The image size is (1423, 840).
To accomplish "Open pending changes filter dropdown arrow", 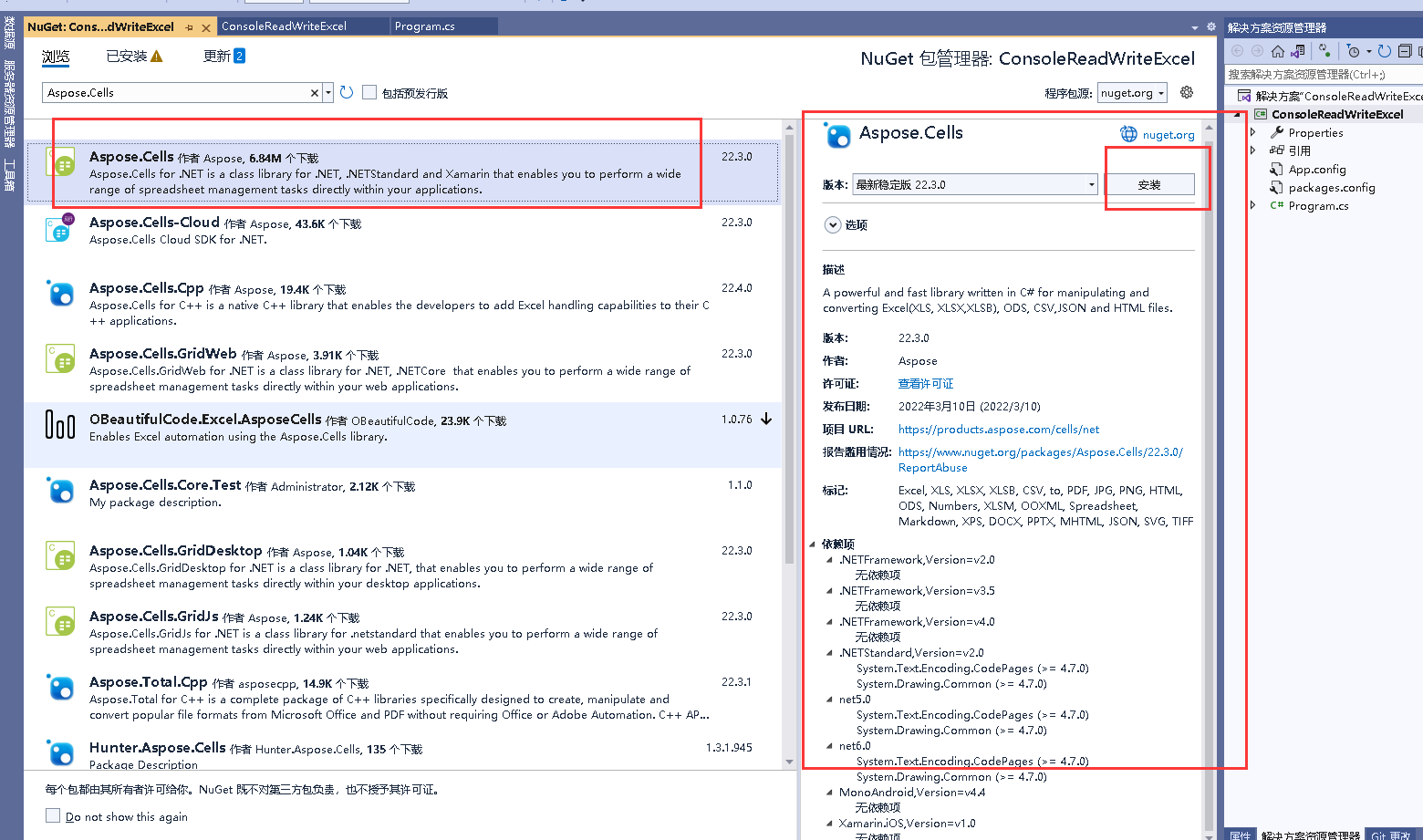I will [x=1368, y=51].
